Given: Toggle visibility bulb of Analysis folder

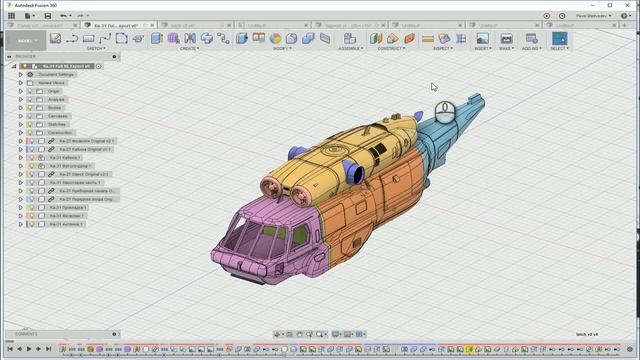Looking at the screenshot, I should pyautogui.click(x=30, y=100).
